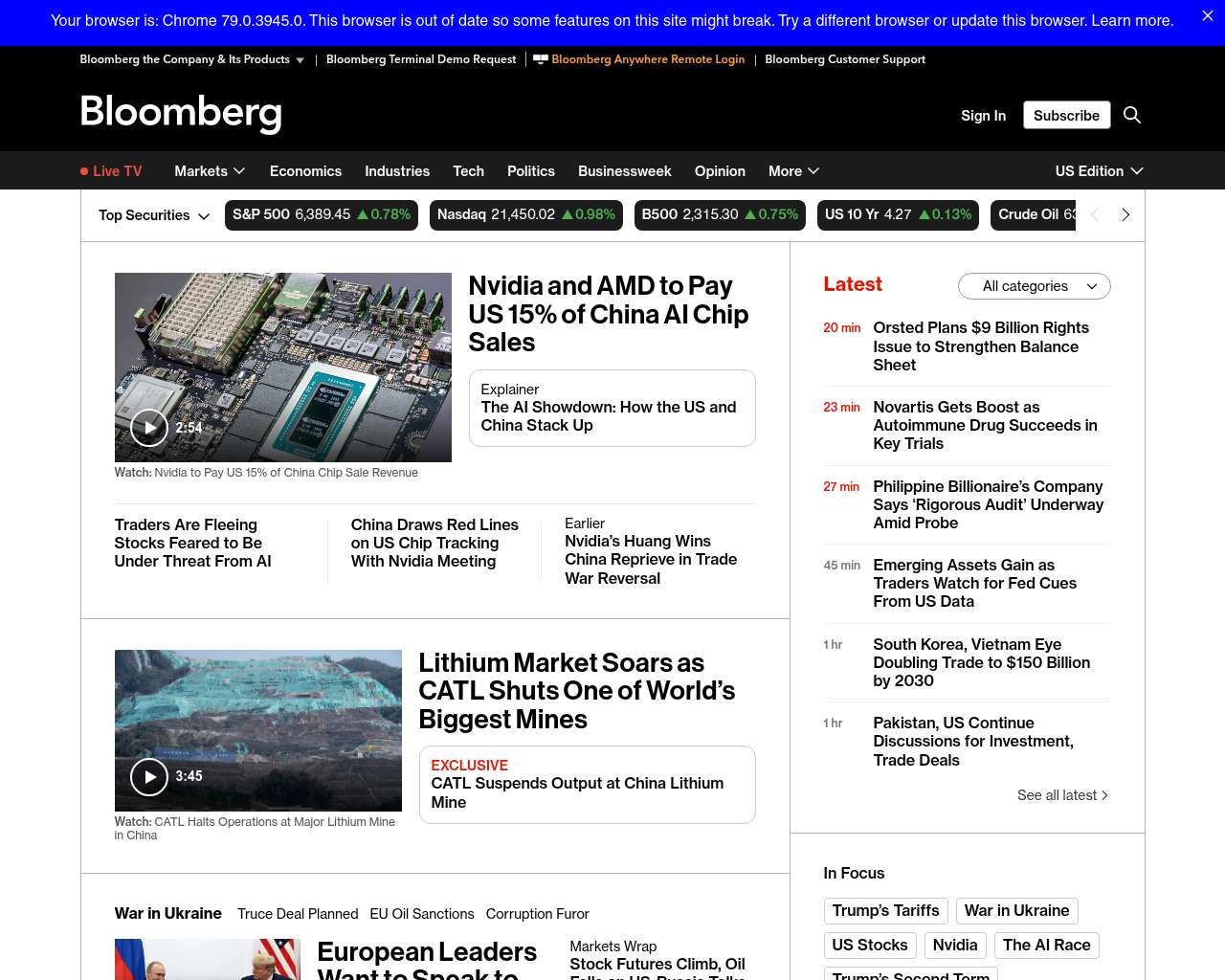Open The AI Showdown explainer card
The image size is (1225, 980).
click(x=612, y=408)
